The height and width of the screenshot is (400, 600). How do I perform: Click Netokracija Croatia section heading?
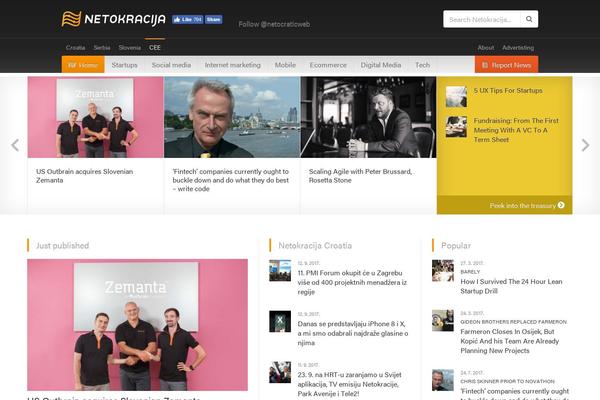click(x=315, y=245)
